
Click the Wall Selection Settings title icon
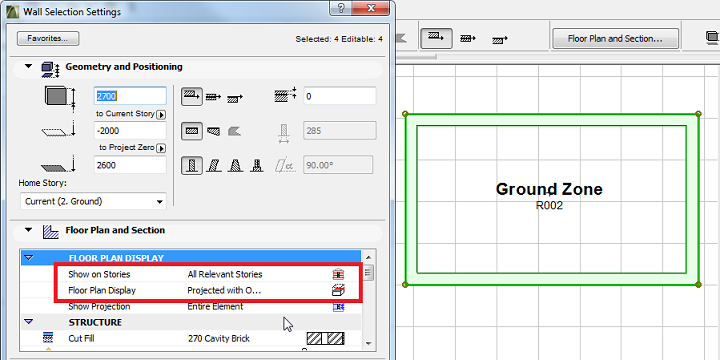click(12, 11)
